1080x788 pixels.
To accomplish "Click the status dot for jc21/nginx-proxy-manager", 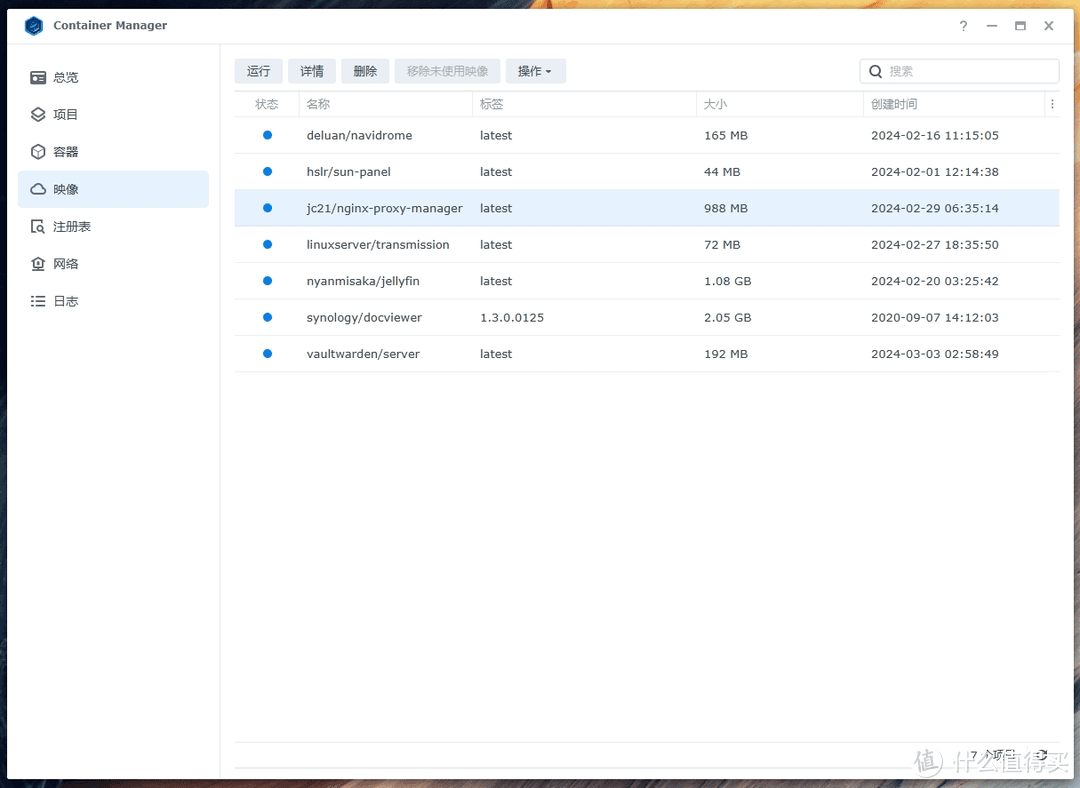I will pos(267,208).
